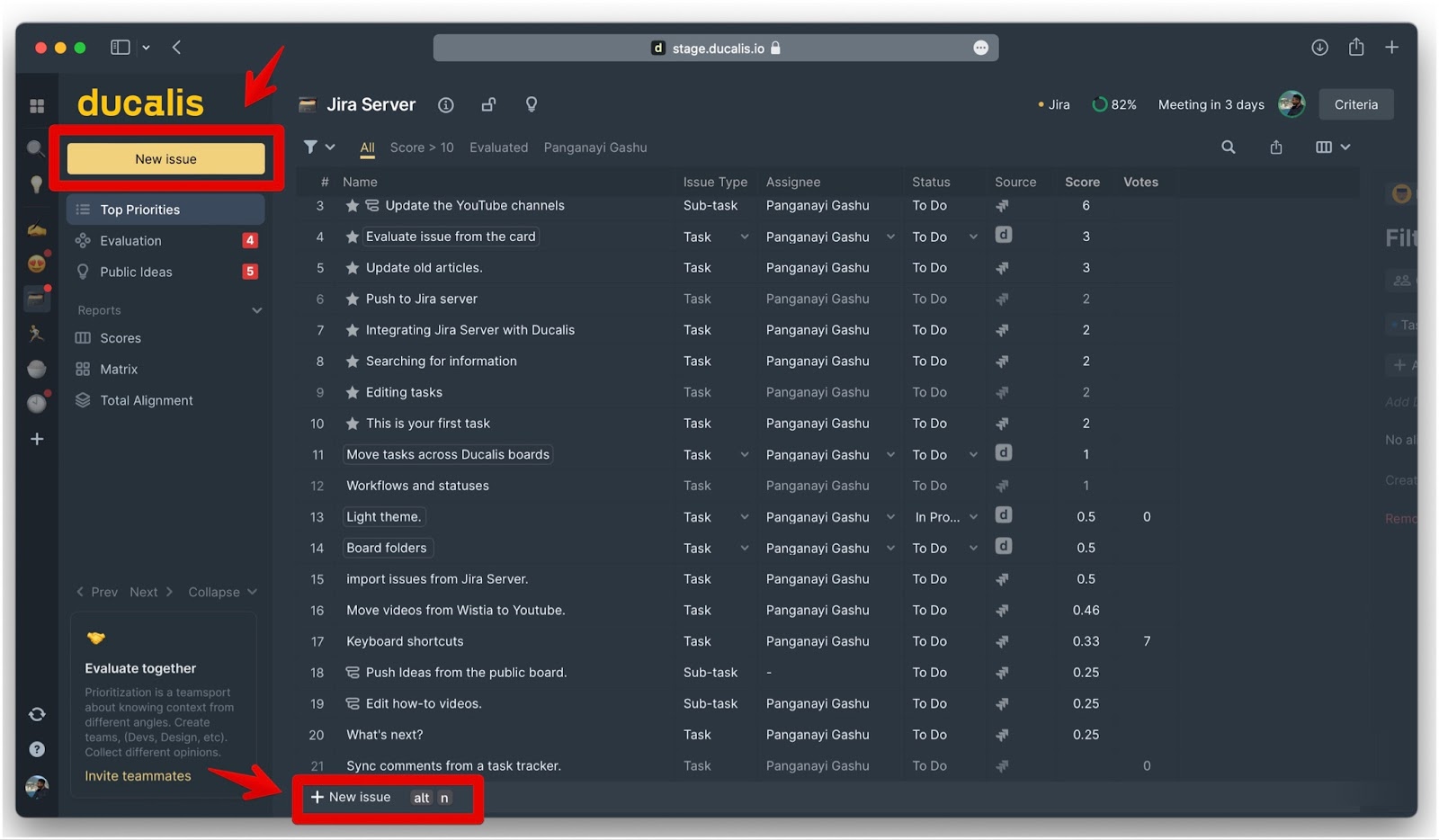Open the columns layout dropdown
1439x840 pixels.
pos(1332,147)
